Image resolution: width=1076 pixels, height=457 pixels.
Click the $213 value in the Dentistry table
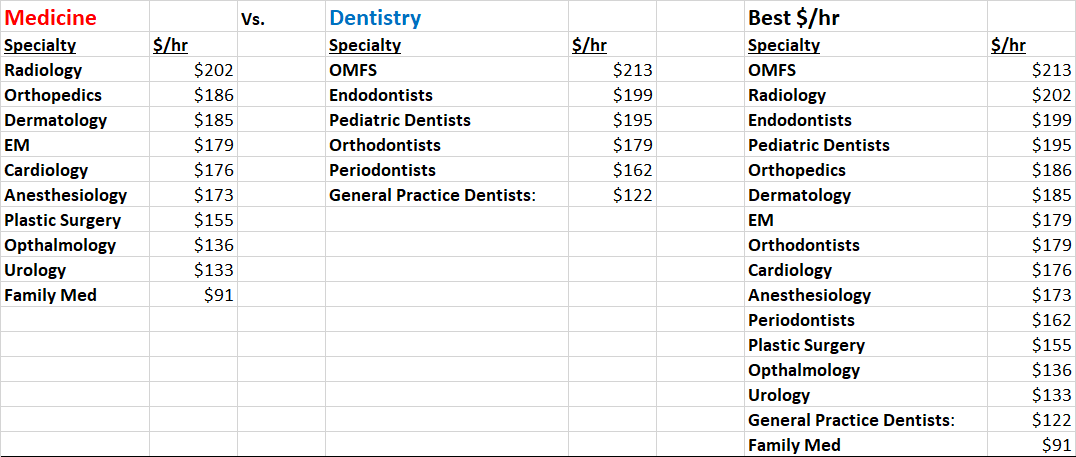(632, 70)
